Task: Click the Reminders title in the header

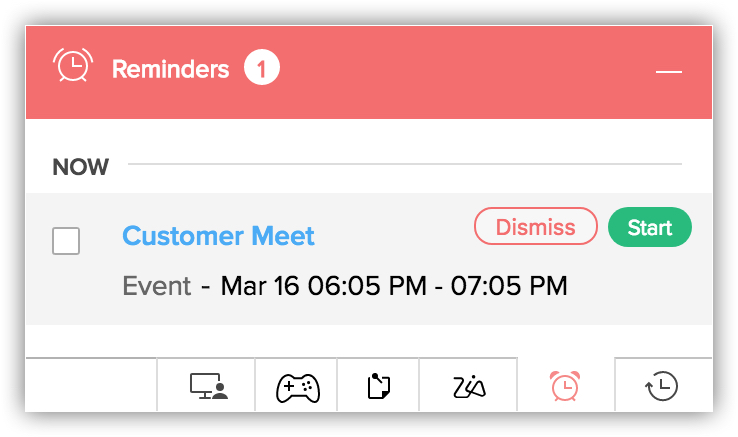Action: pos(170,70)
